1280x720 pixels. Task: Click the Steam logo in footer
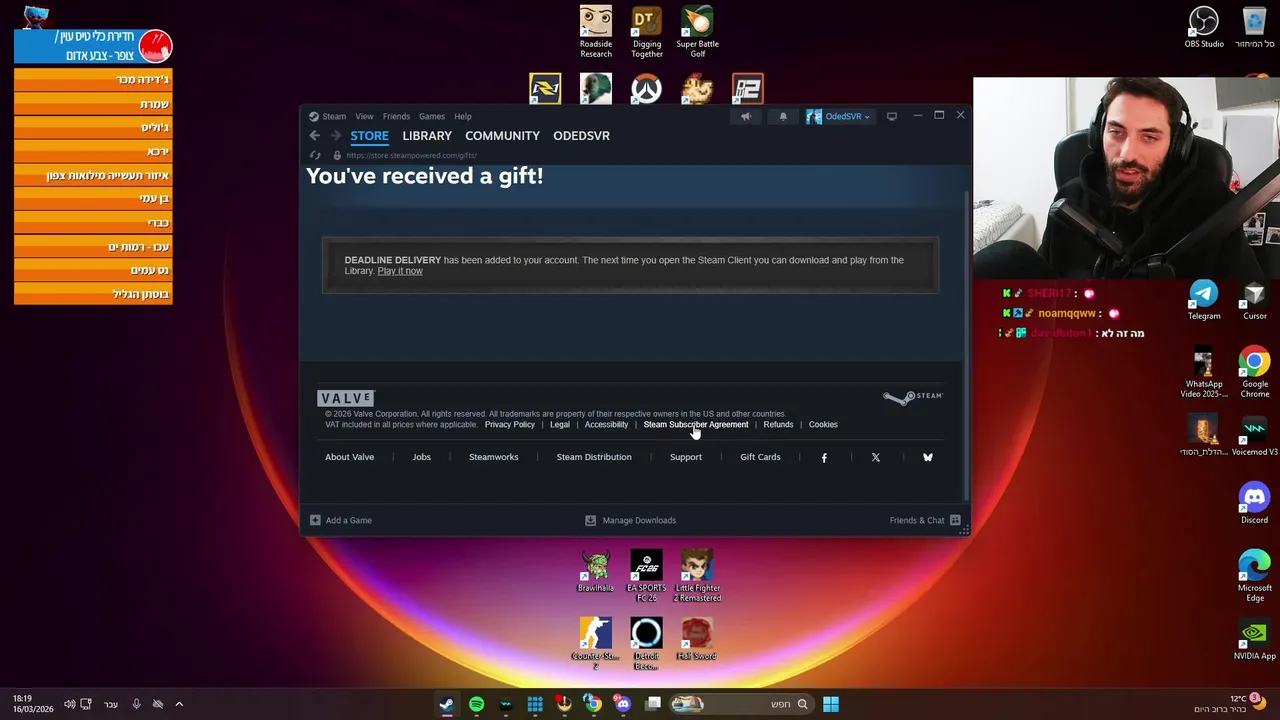[x=912, y=396]
